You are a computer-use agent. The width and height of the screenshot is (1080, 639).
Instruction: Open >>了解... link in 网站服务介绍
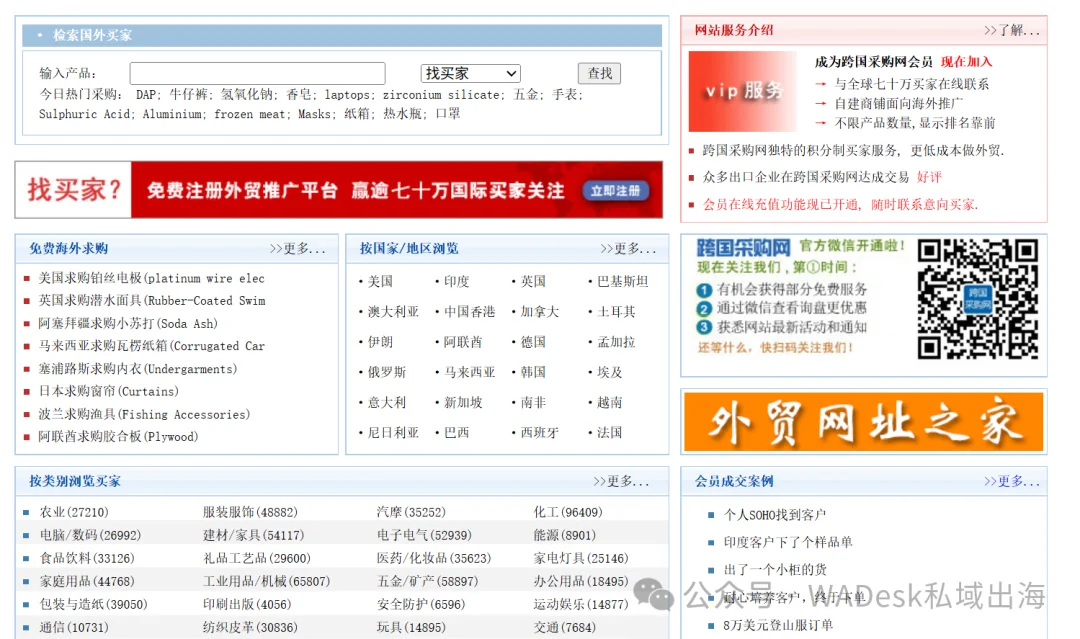coord(1011,30)
